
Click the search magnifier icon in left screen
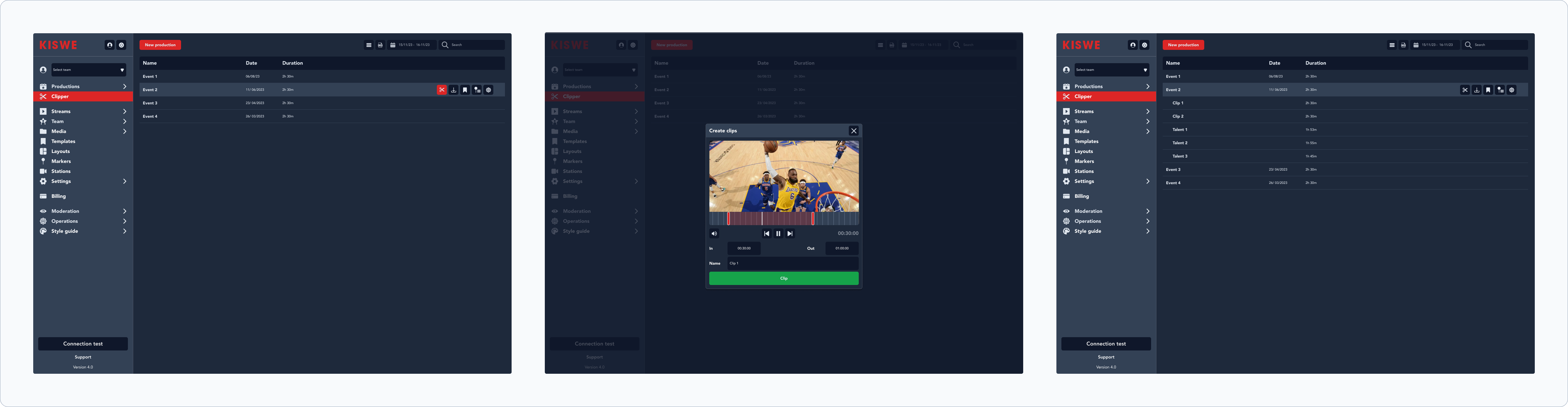[445, 45]
